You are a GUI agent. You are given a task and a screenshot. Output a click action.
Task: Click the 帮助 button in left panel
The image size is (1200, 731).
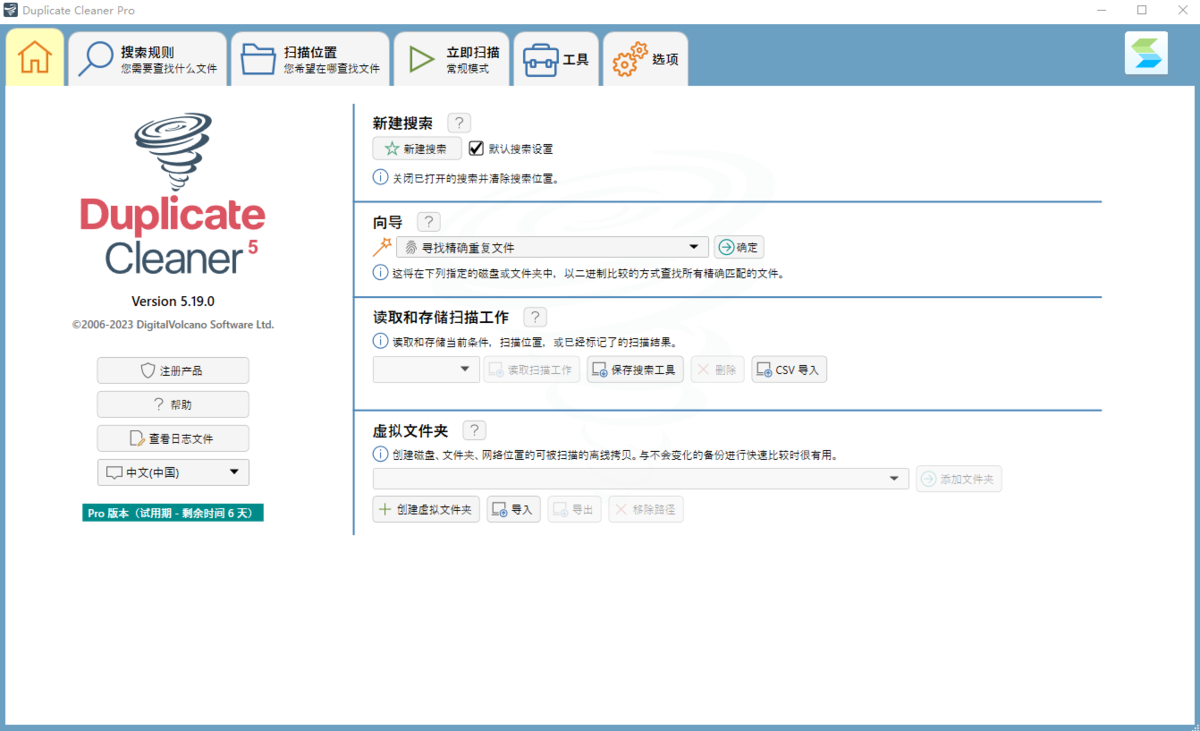[x=173, y=404]
